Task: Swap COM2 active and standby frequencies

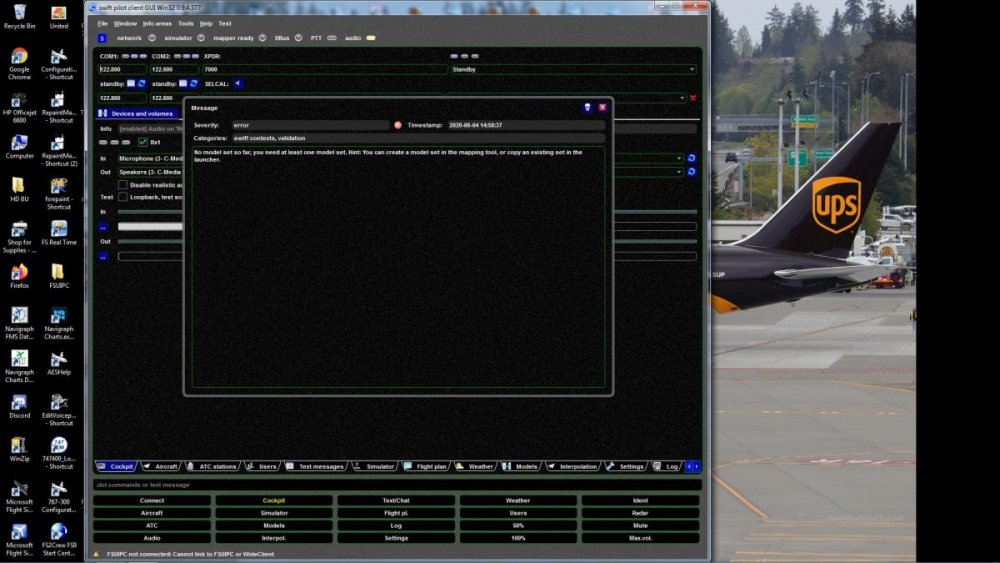Action: pos(194,84)
